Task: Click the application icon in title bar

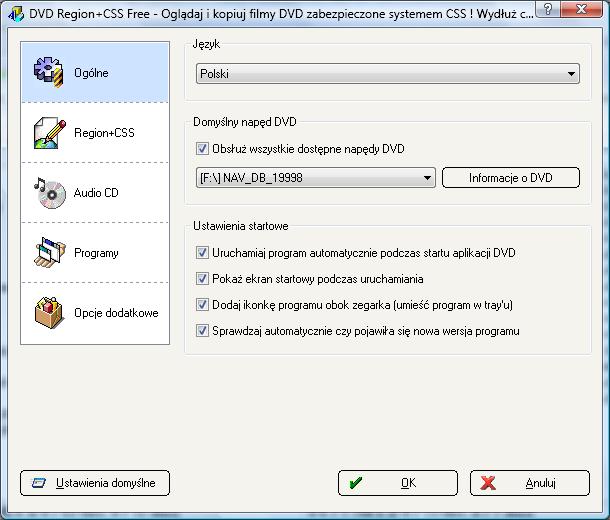Action: click(16, 14)
